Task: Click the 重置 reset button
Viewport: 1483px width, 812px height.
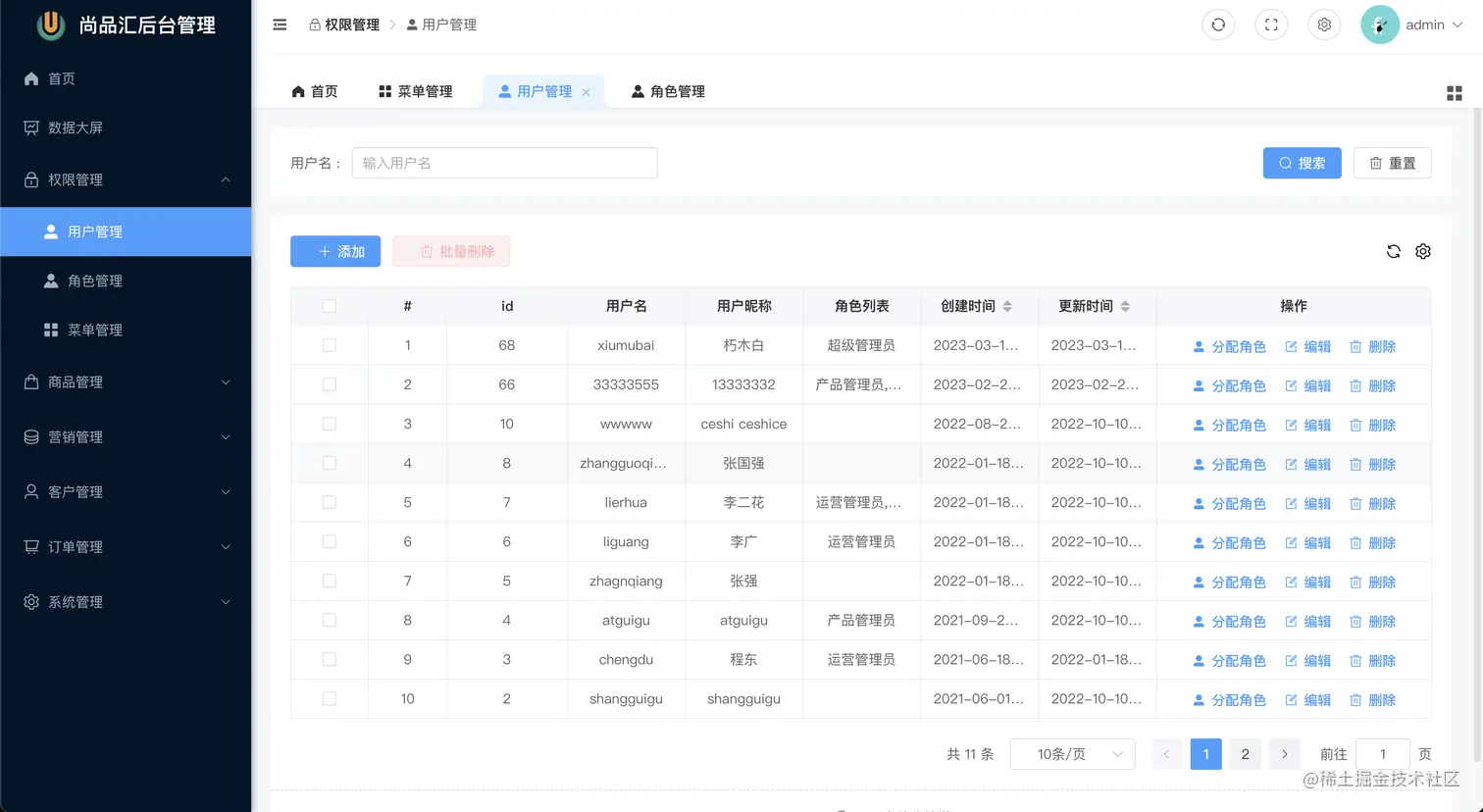Action: pyautogui.click(x=1393, y=163)
